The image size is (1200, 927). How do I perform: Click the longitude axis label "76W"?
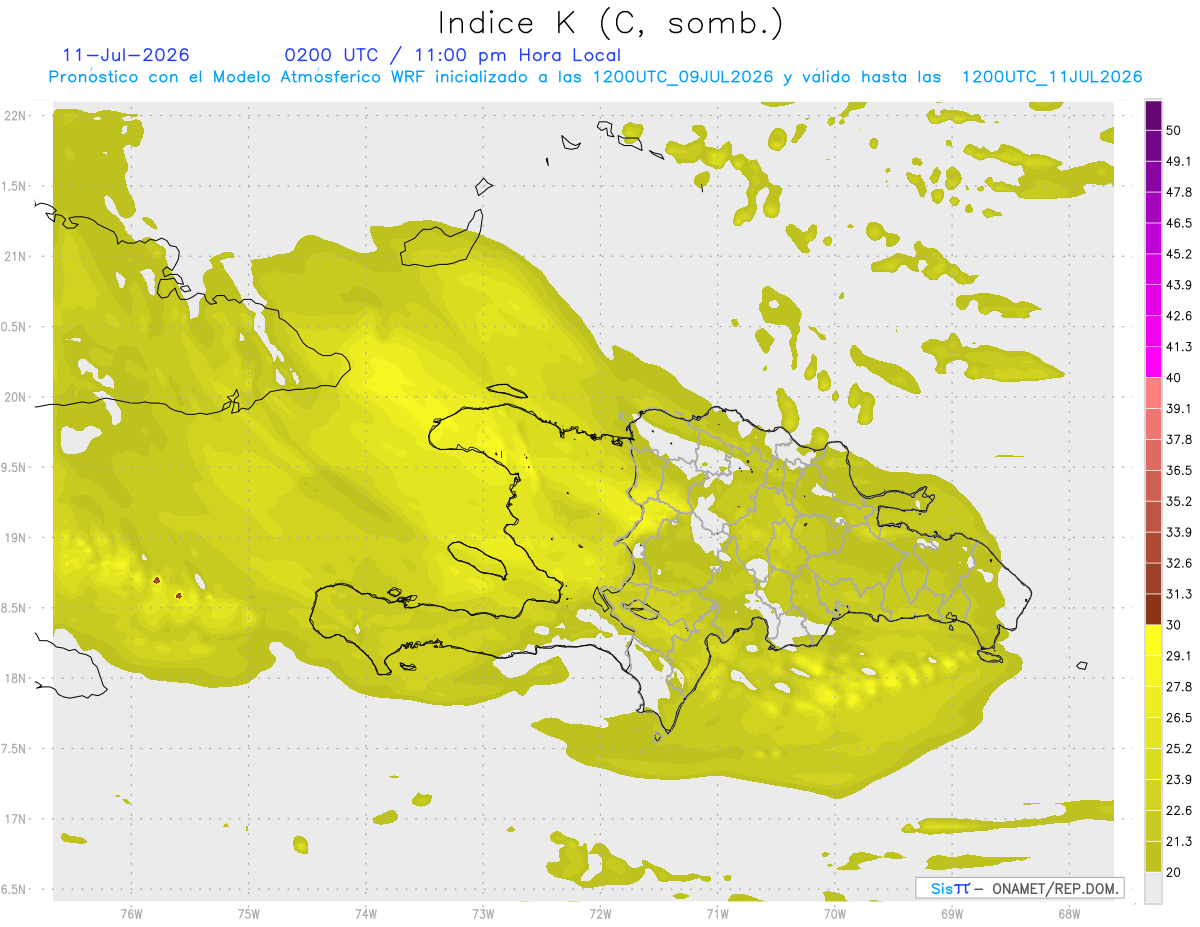tap(131, 914)
